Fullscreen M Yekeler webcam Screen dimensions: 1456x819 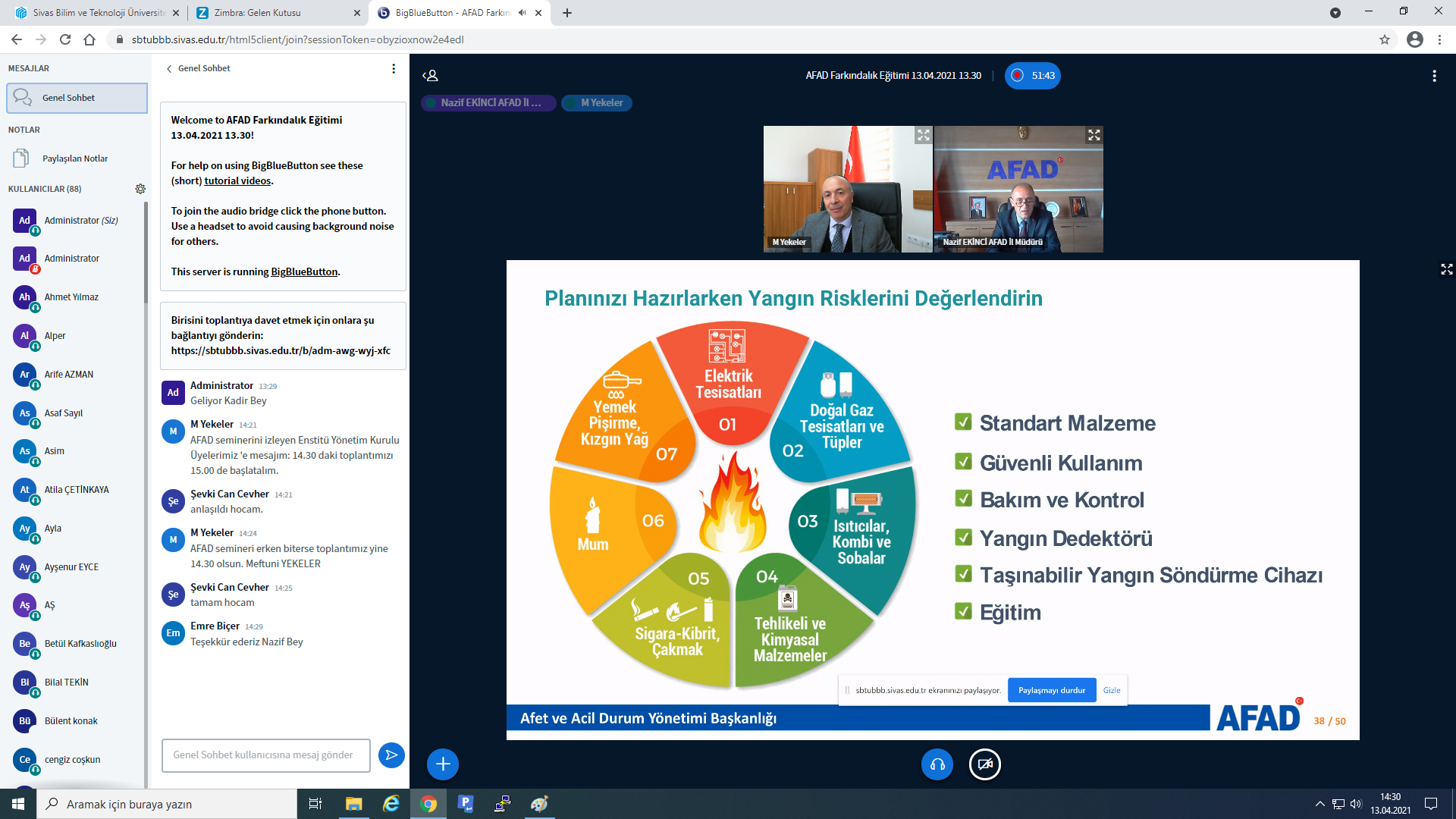923,135
